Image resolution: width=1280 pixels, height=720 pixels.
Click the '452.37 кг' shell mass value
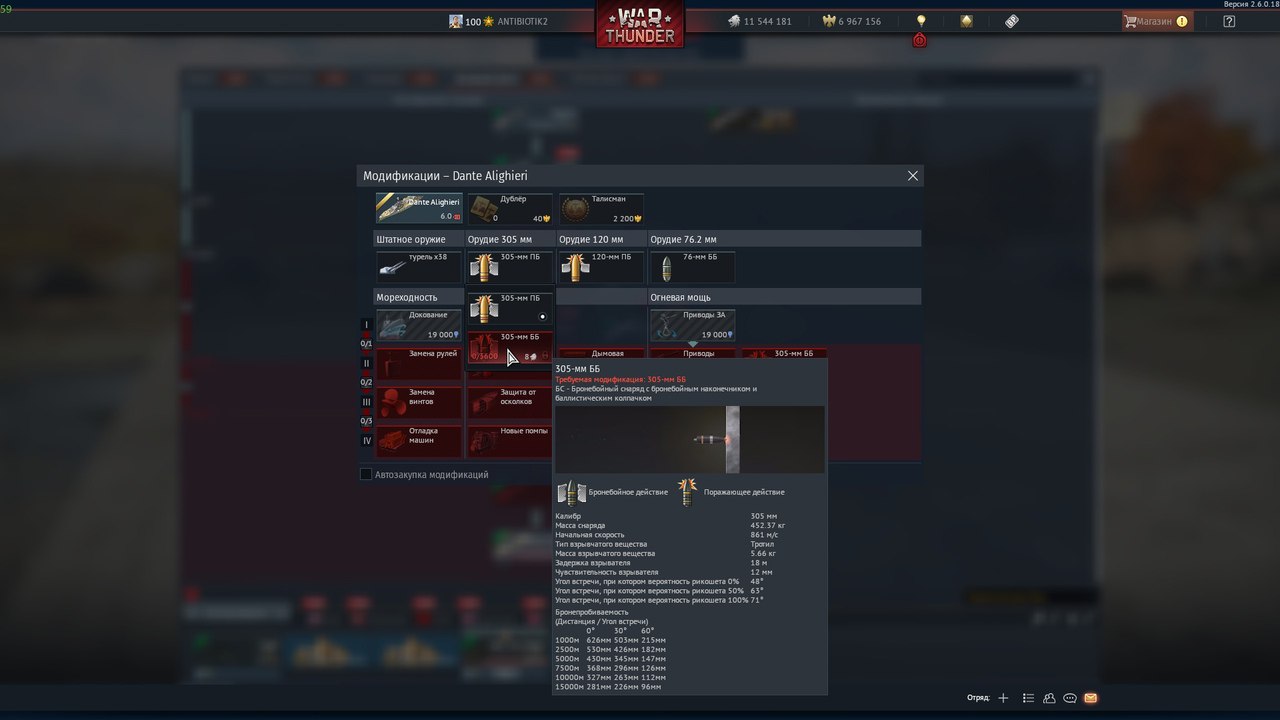coord(768,525)
